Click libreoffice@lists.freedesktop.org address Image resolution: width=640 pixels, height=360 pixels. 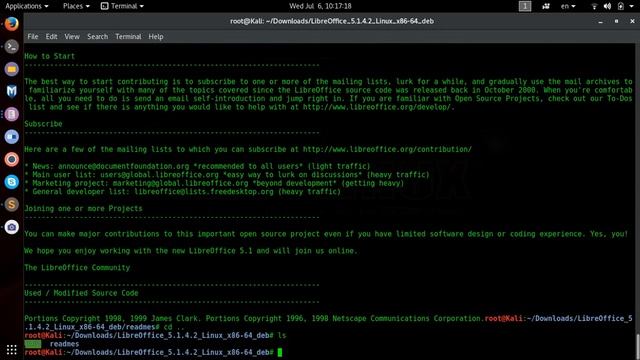click(204, 192)
